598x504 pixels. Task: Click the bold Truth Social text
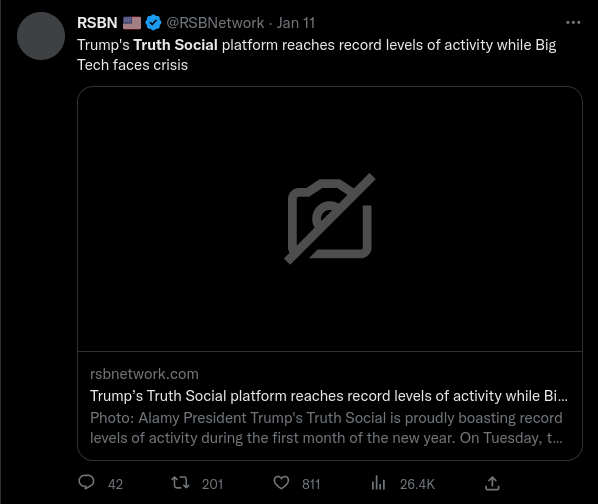(175, 45)
